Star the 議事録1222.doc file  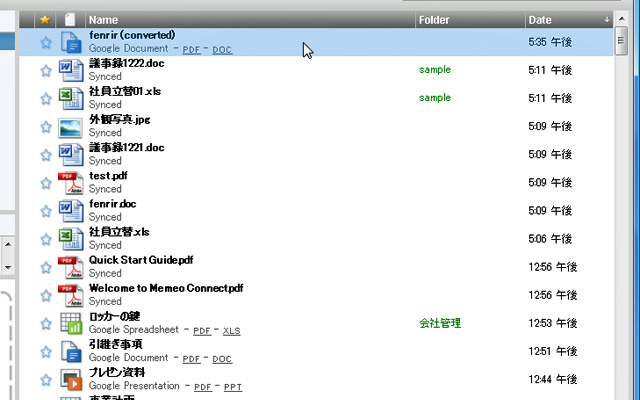46,70
